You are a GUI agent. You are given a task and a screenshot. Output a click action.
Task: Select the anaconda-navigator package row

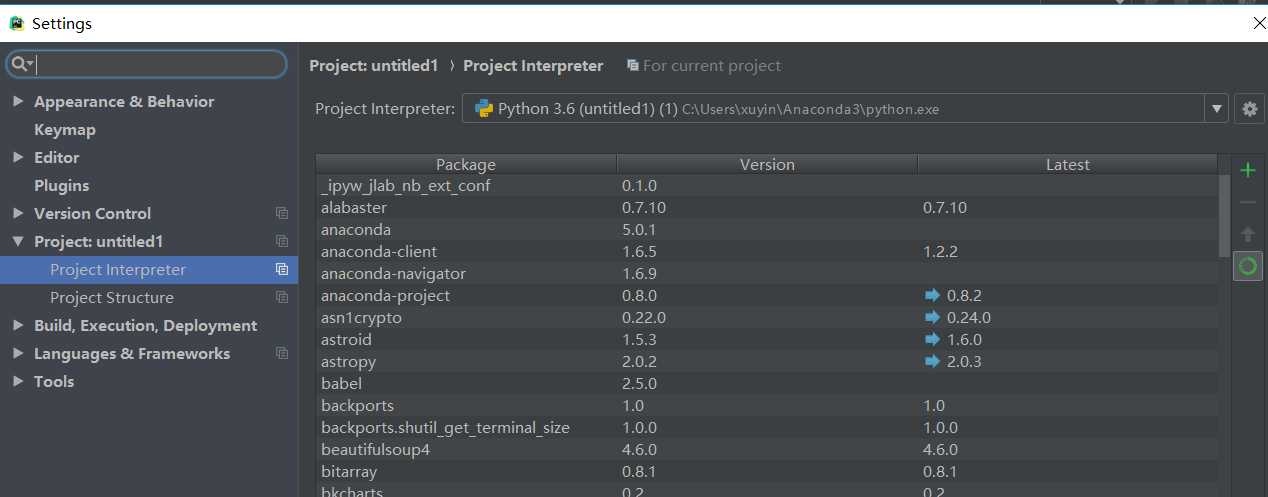point(767,273)
